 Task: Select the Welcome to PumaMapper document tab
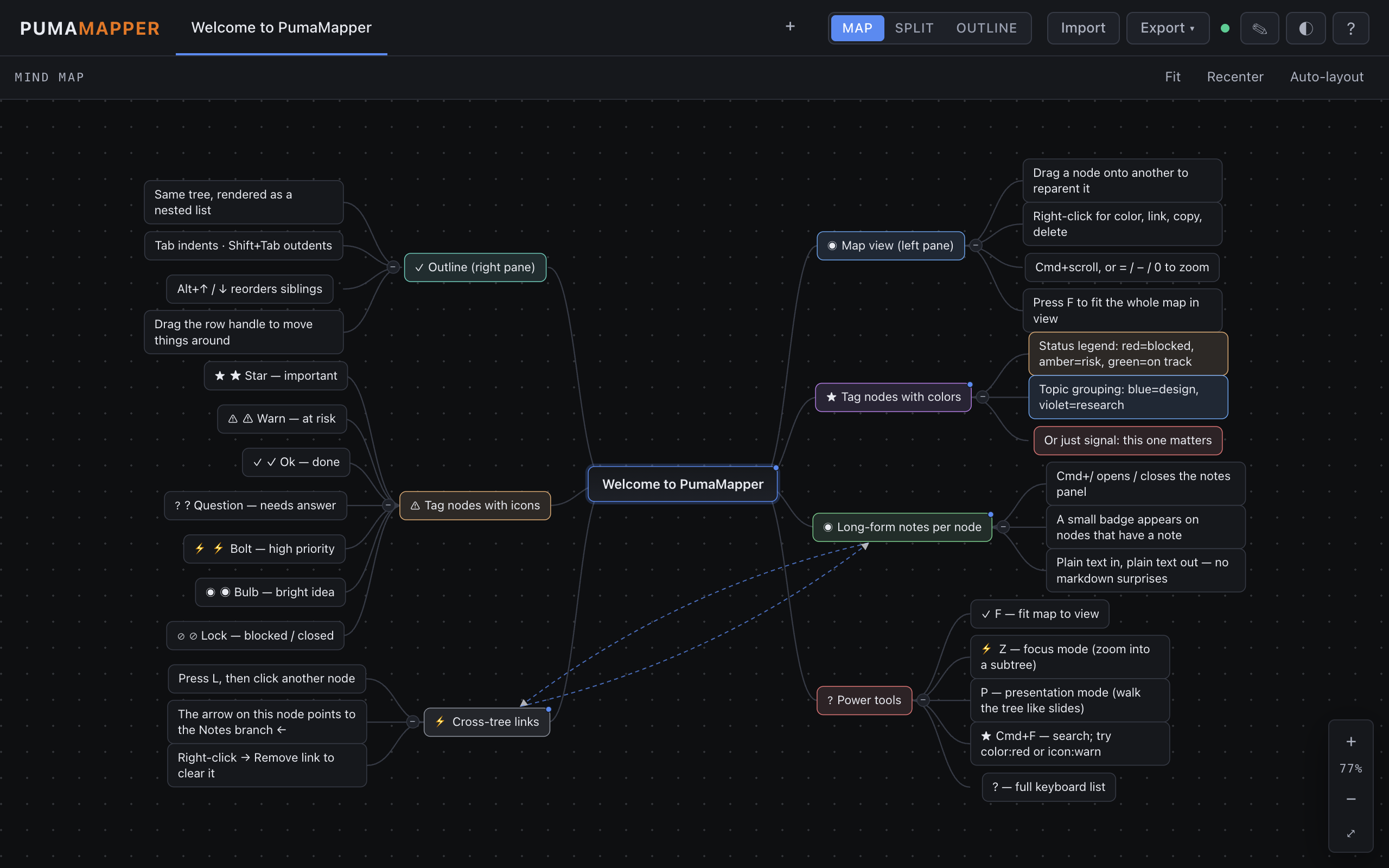tap(281, 28)
